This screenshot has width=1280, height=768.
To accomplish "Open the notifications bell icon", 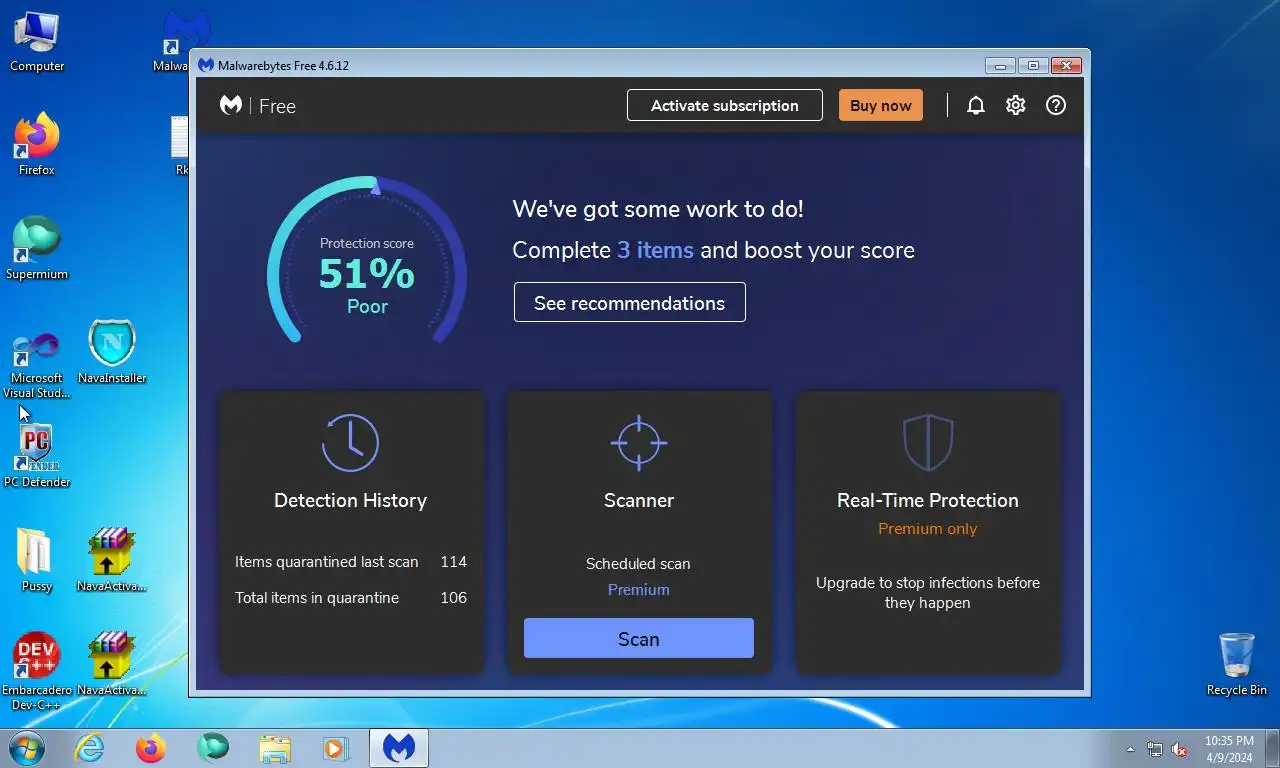I will click(x=976, y=105).
